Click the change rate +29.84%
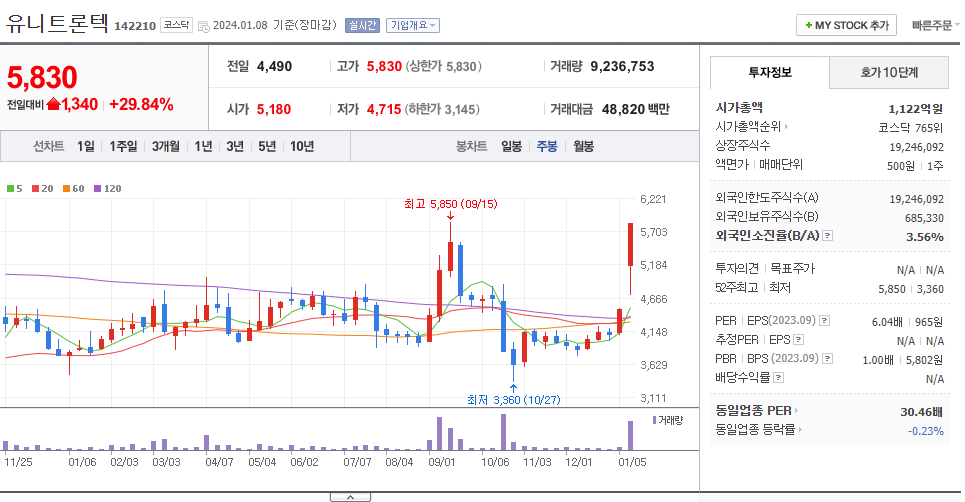Screen dimensions: 965x502 [141, 105]
